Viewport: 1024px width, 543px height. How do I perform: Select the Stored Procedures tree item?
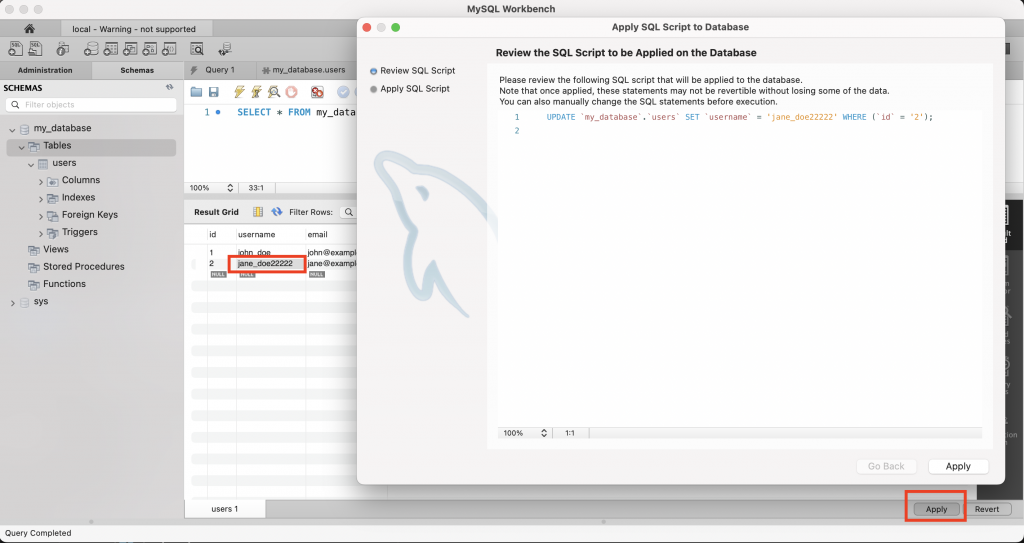click(84, 267)
